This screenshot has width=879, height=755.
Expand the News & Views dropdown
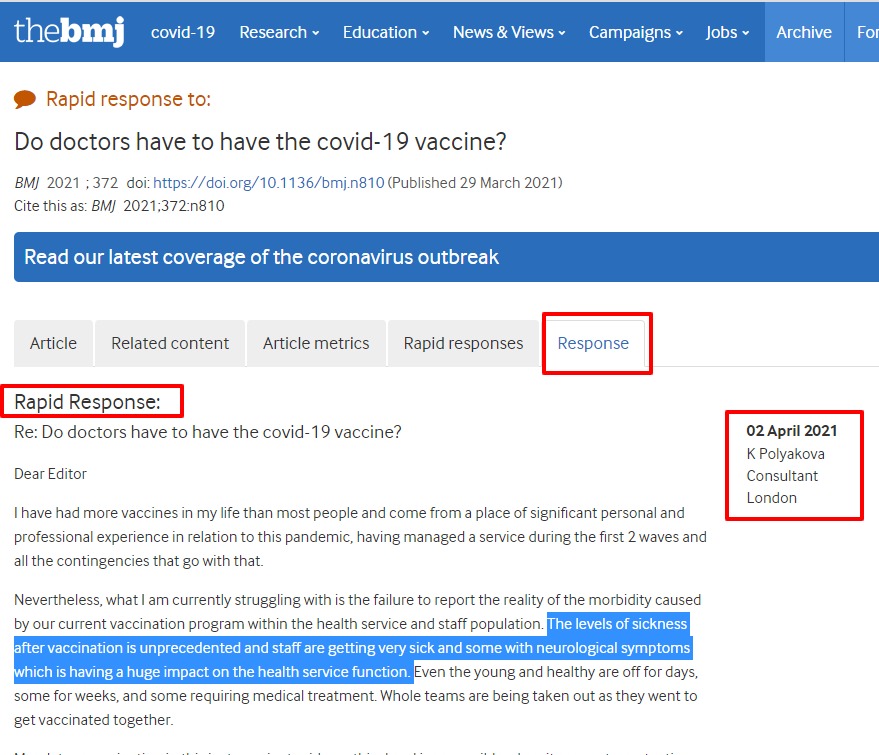tap(509, 33)
